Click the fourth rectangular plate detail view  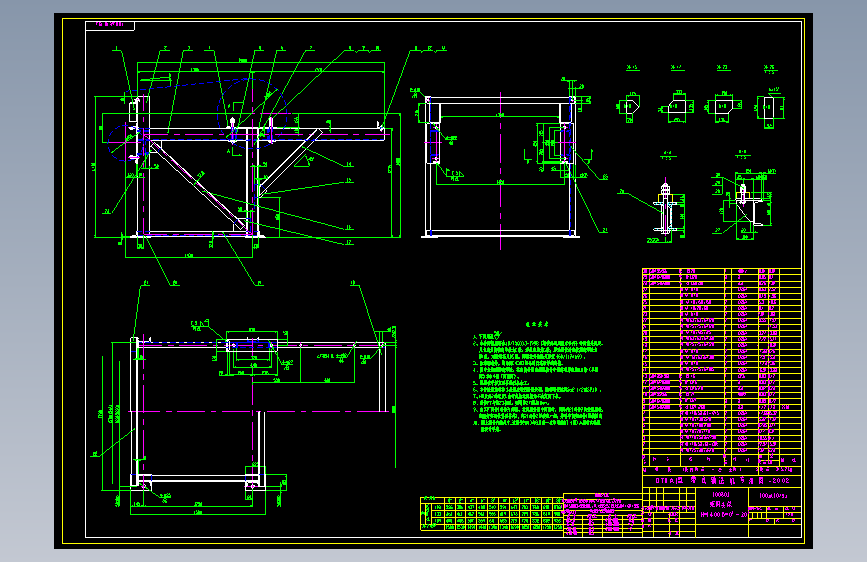[x=770, y=108]
